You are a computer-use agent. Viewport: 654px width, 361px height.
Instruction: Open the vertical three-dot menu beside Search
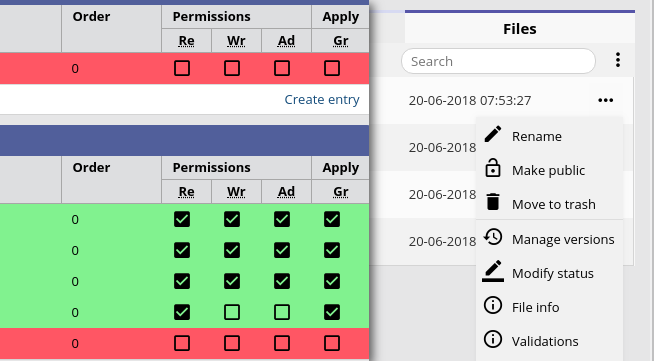pyautogui.click(x=618, y=60)
